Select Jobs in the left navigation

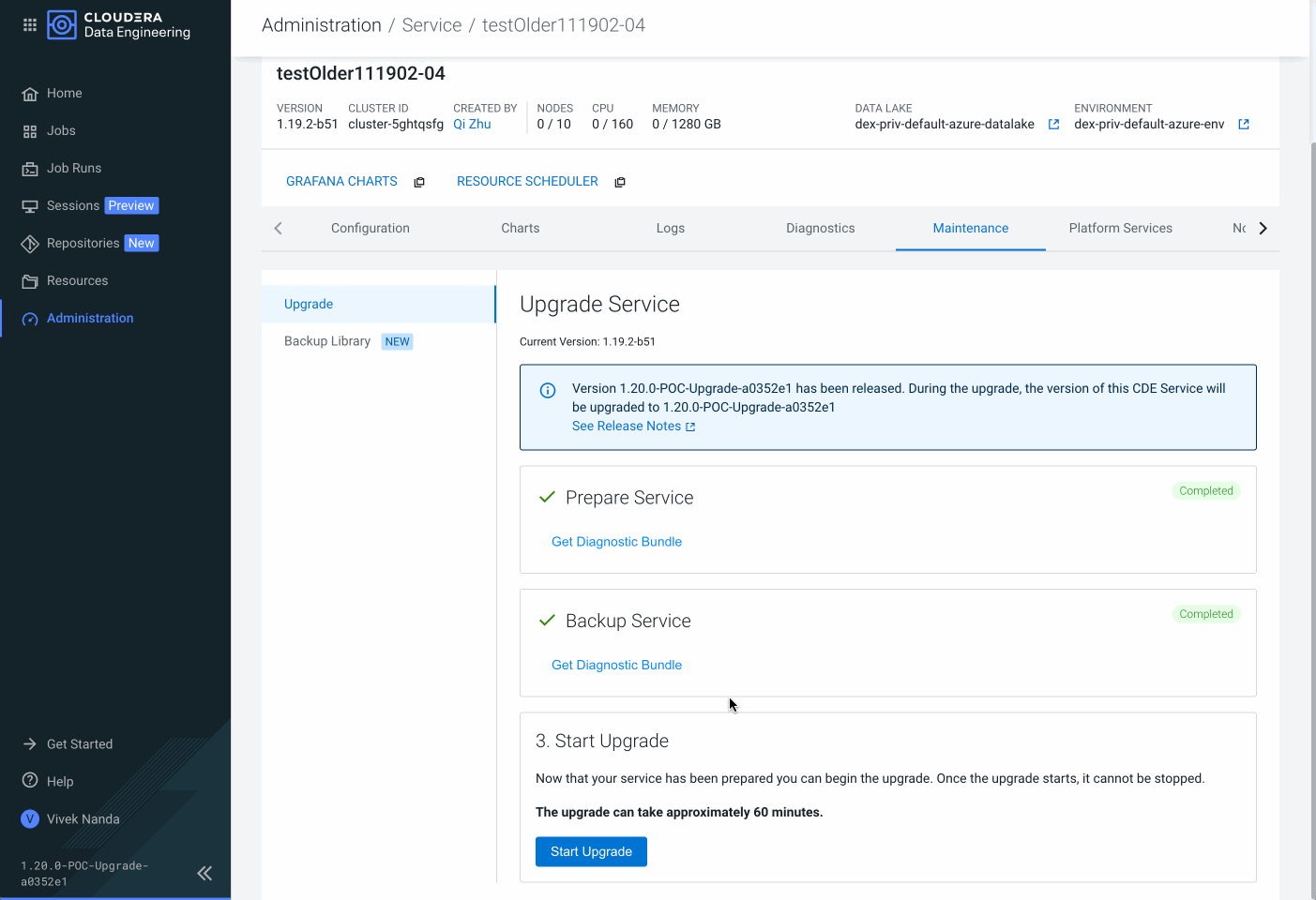[61, 130]
